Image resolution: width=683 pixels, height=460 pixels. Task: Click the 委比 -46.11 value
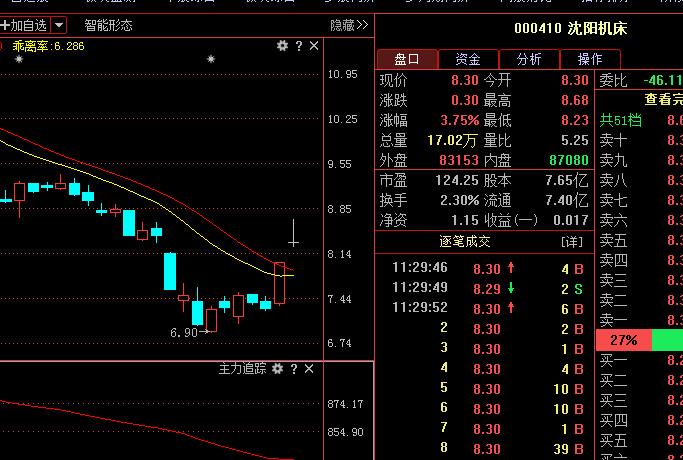[x=663, y=80]
